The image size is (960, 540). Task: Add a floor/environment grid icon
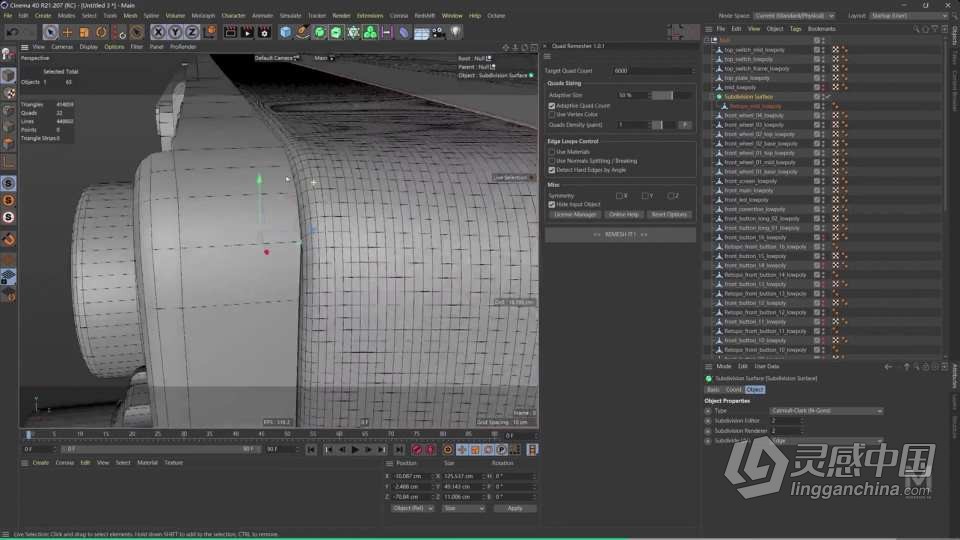(x=421, y=32)
